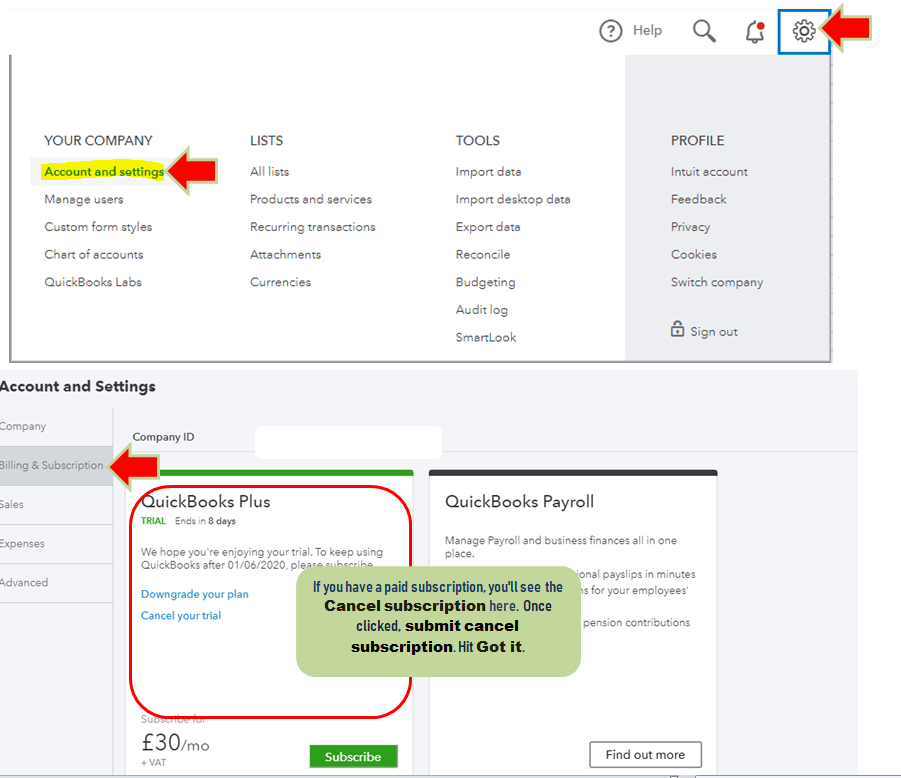Open the Budgeting tool
The width and height of the screenshot is (901, 778).
pos(486,282)
